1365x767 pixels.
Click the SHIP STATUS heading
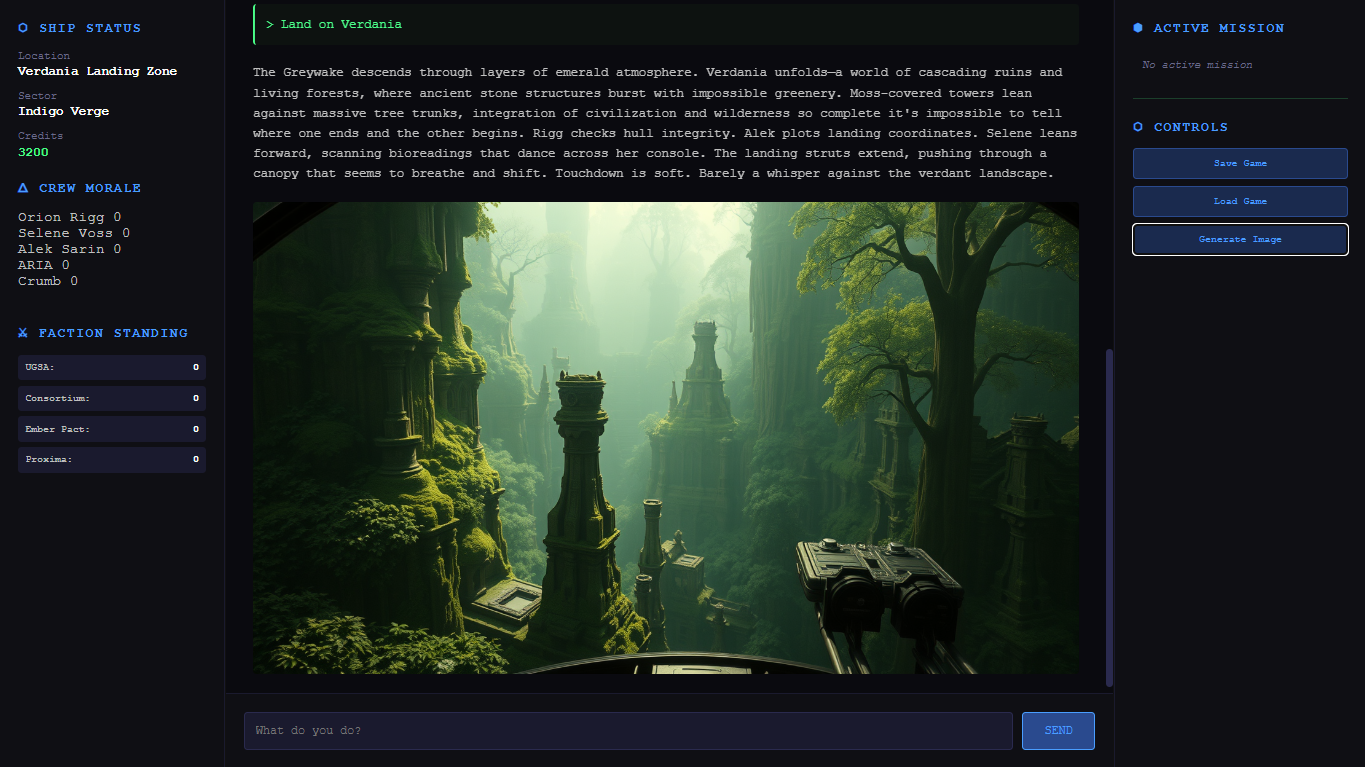point(90,28)
